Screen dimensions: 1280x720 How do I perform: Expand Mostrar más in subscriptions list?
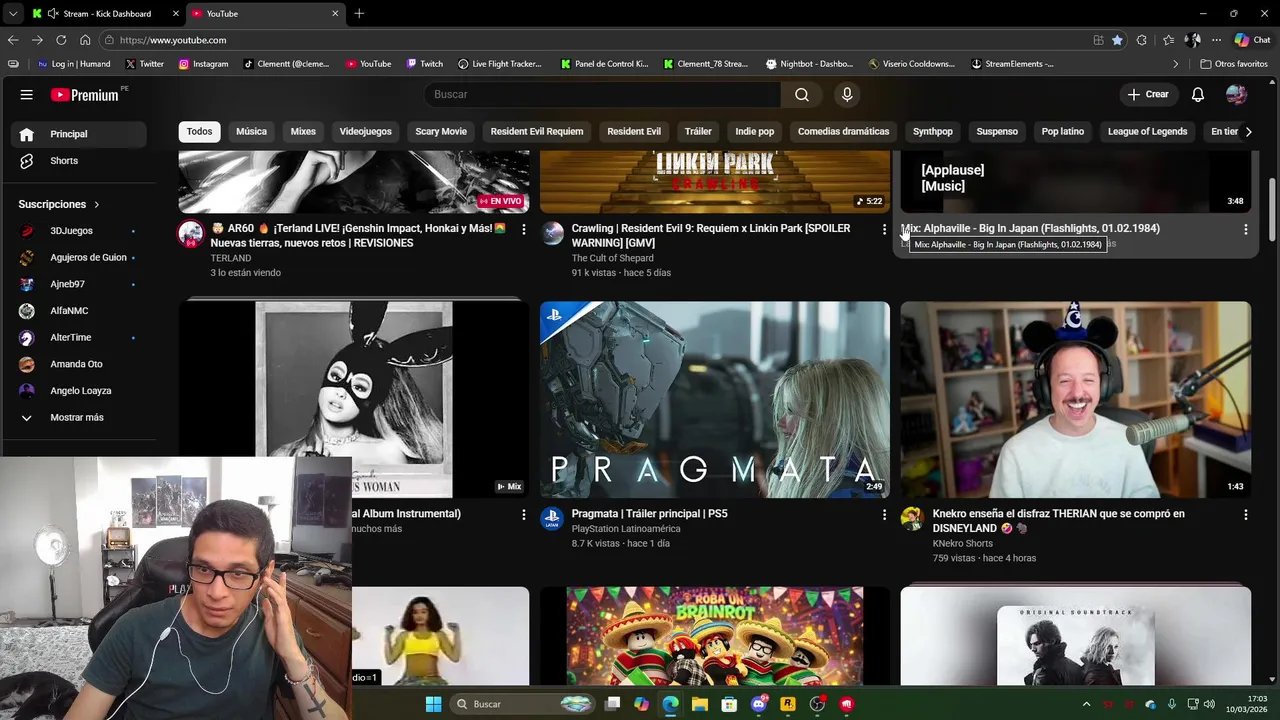pos(75,417)
